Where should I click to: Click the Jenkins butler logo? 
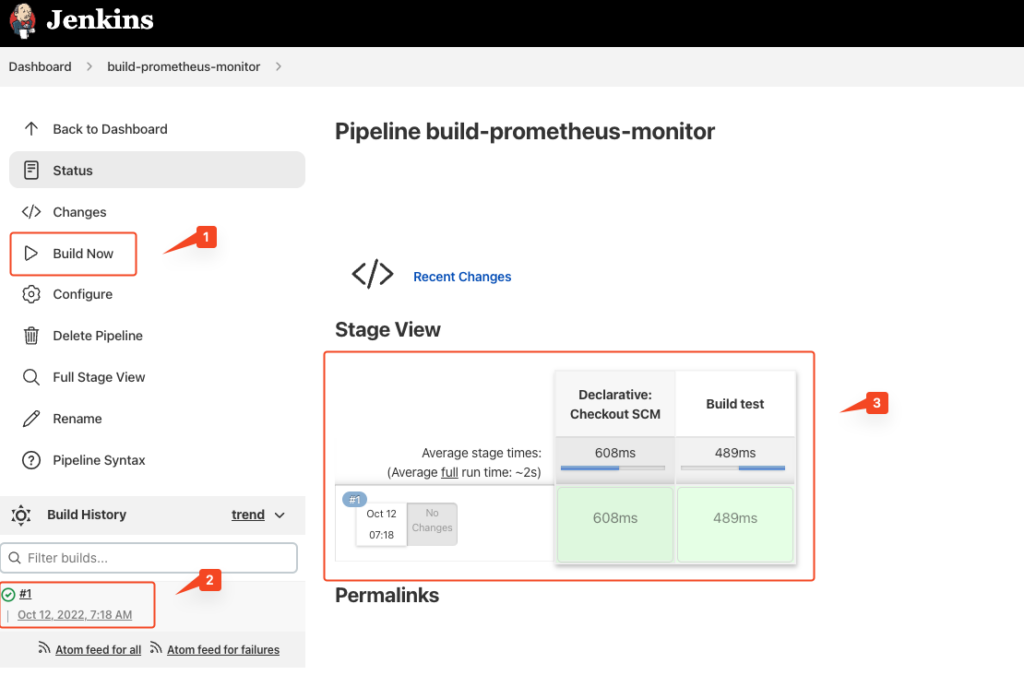23,20
